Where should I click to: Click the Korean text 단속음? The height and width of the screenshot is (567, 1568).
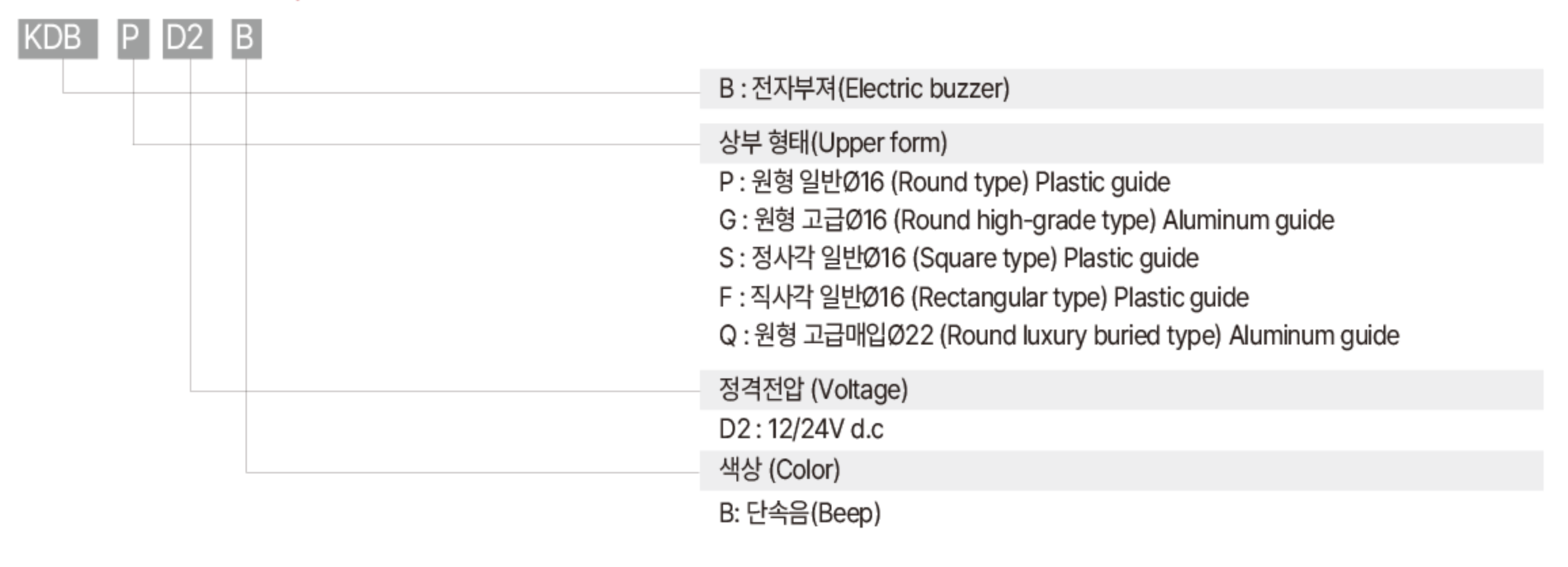[x=778, y=513]
